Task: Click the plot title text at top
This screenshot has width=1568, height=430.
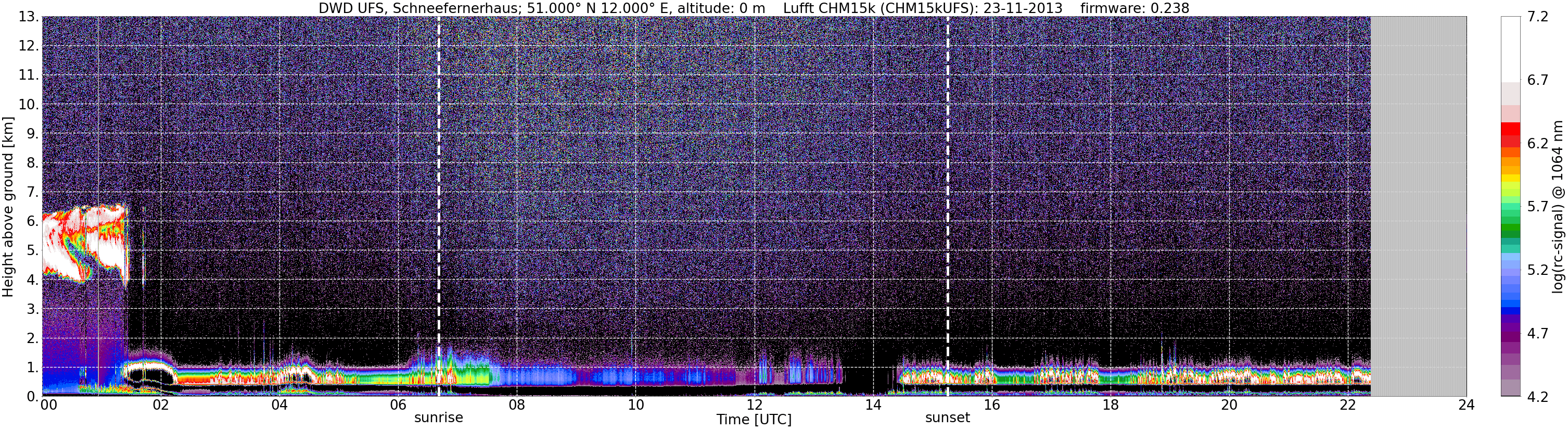Action: [x=754, y=8]
